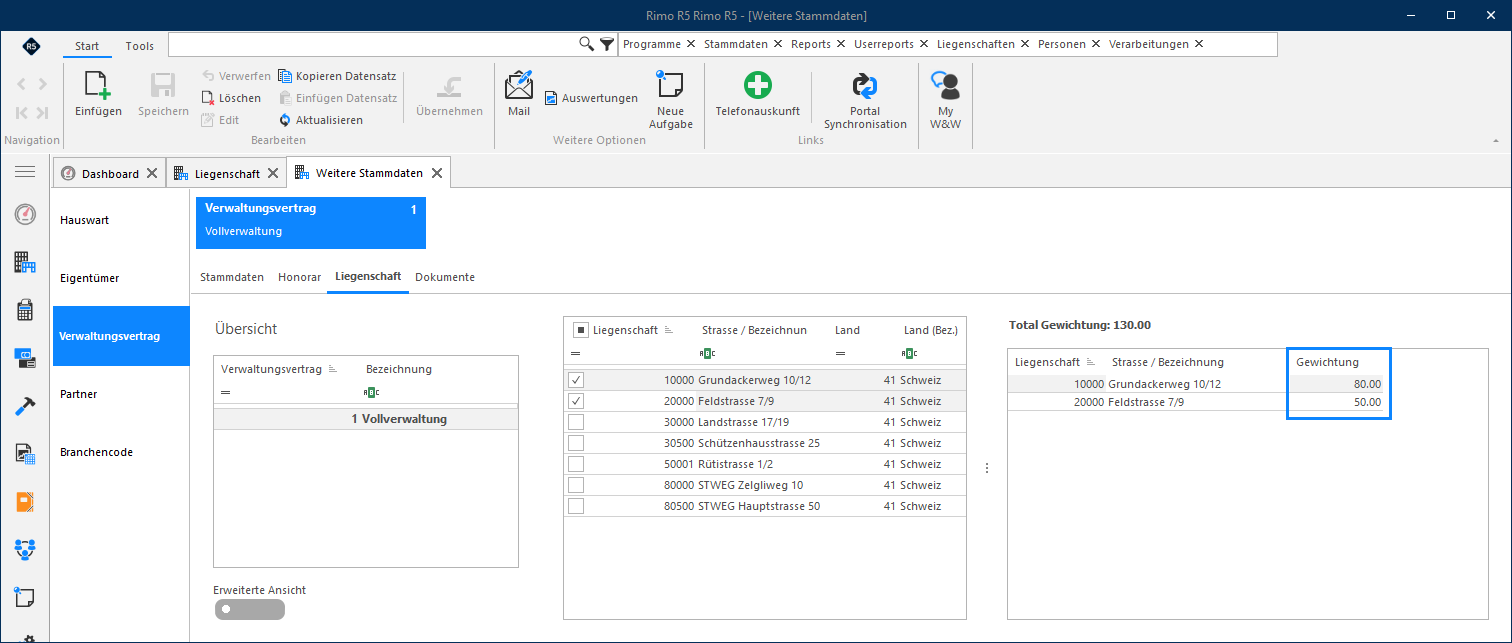Open the Mail icon

(519, 85)
